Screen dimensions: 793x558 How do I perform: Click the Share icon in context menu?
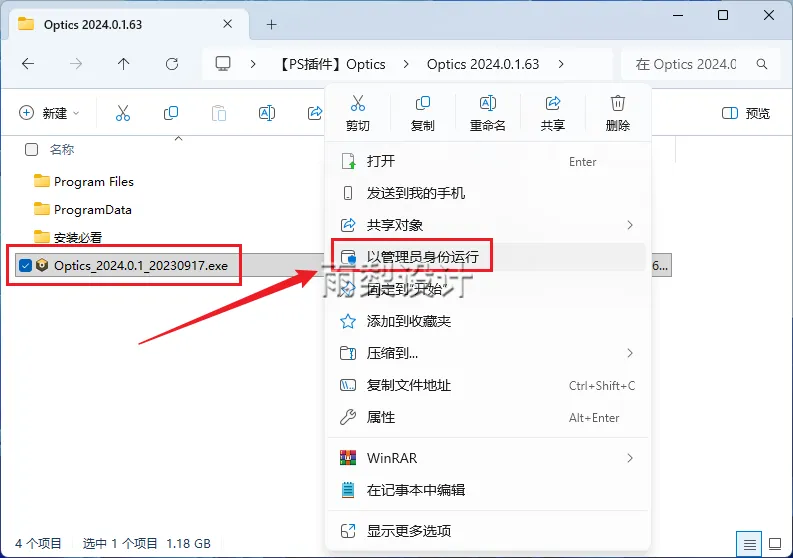click(x=553, y=103)
